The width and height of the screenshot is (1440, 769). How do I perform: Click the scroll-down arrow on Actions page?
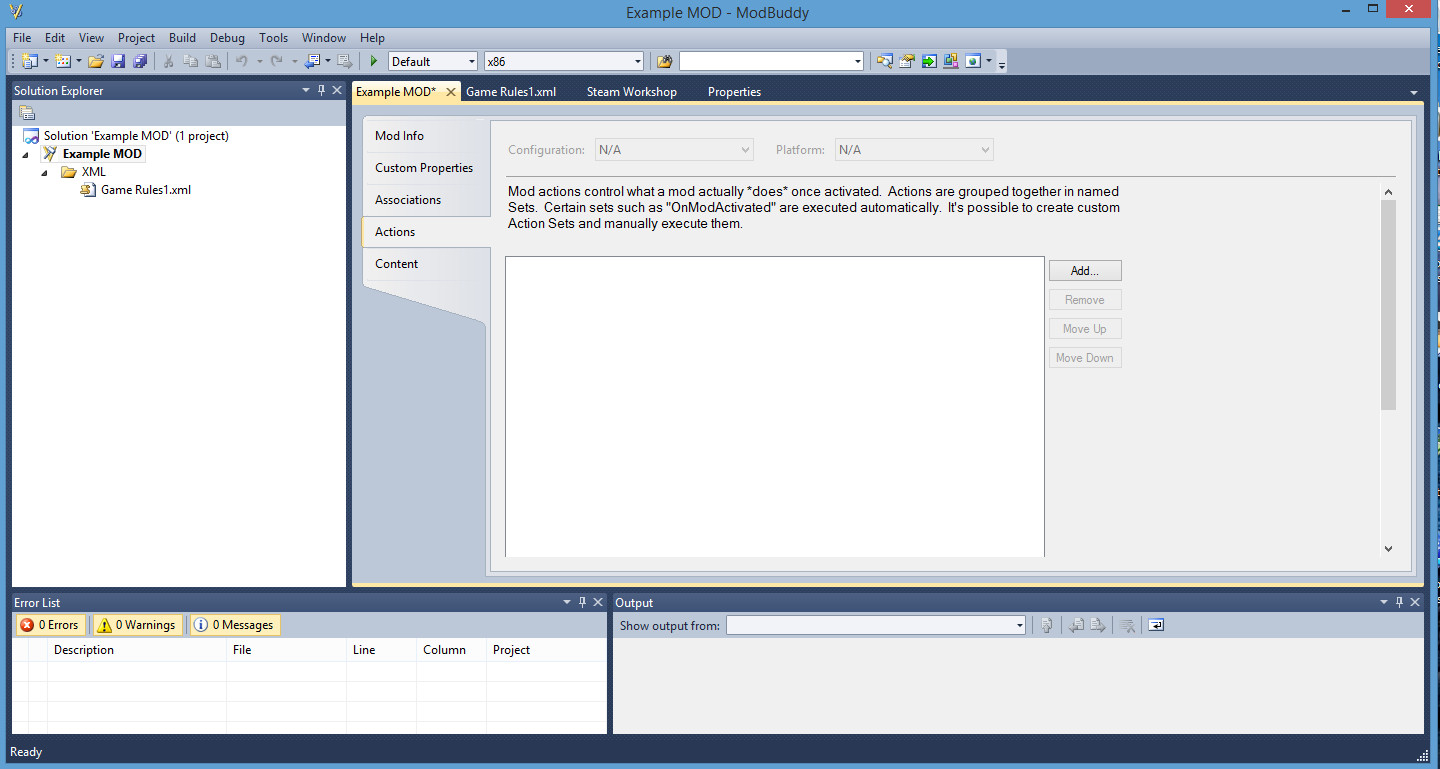(x=1388, y=548)
